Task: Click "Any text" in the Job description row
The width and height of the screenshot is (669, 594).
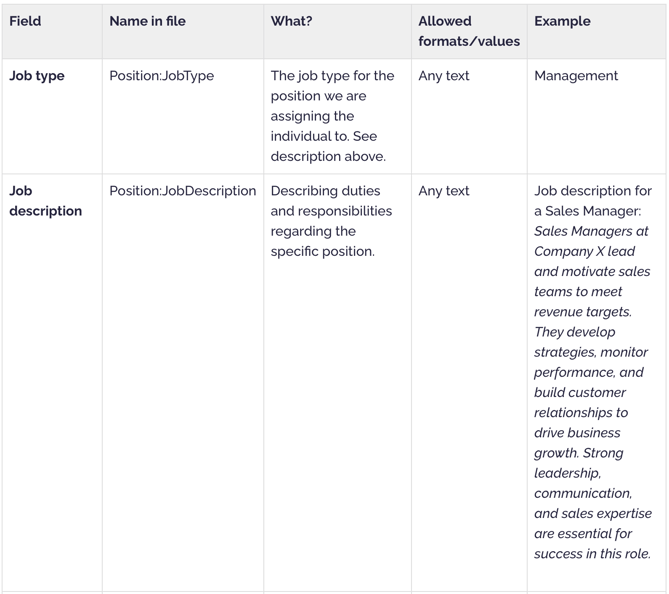Action: pos(443,191)
